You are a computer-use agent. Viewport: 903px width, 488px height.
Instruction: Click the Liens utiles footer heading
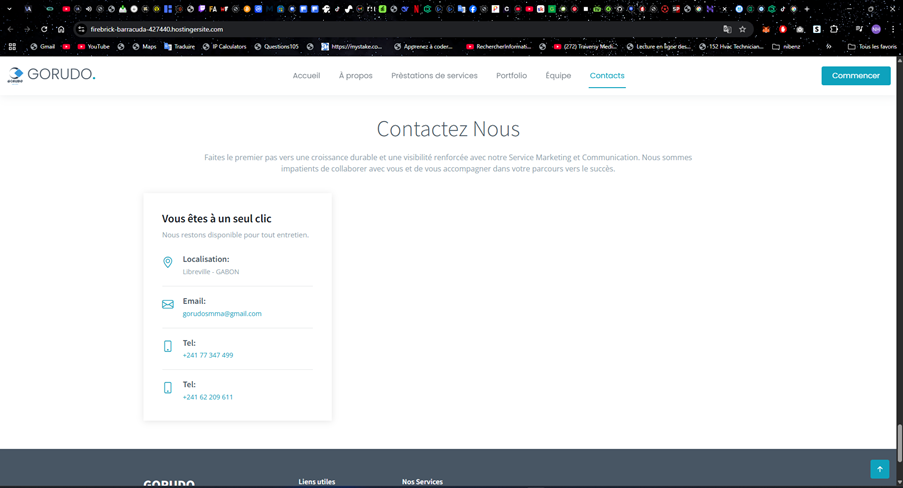click(x=317, y=482)
